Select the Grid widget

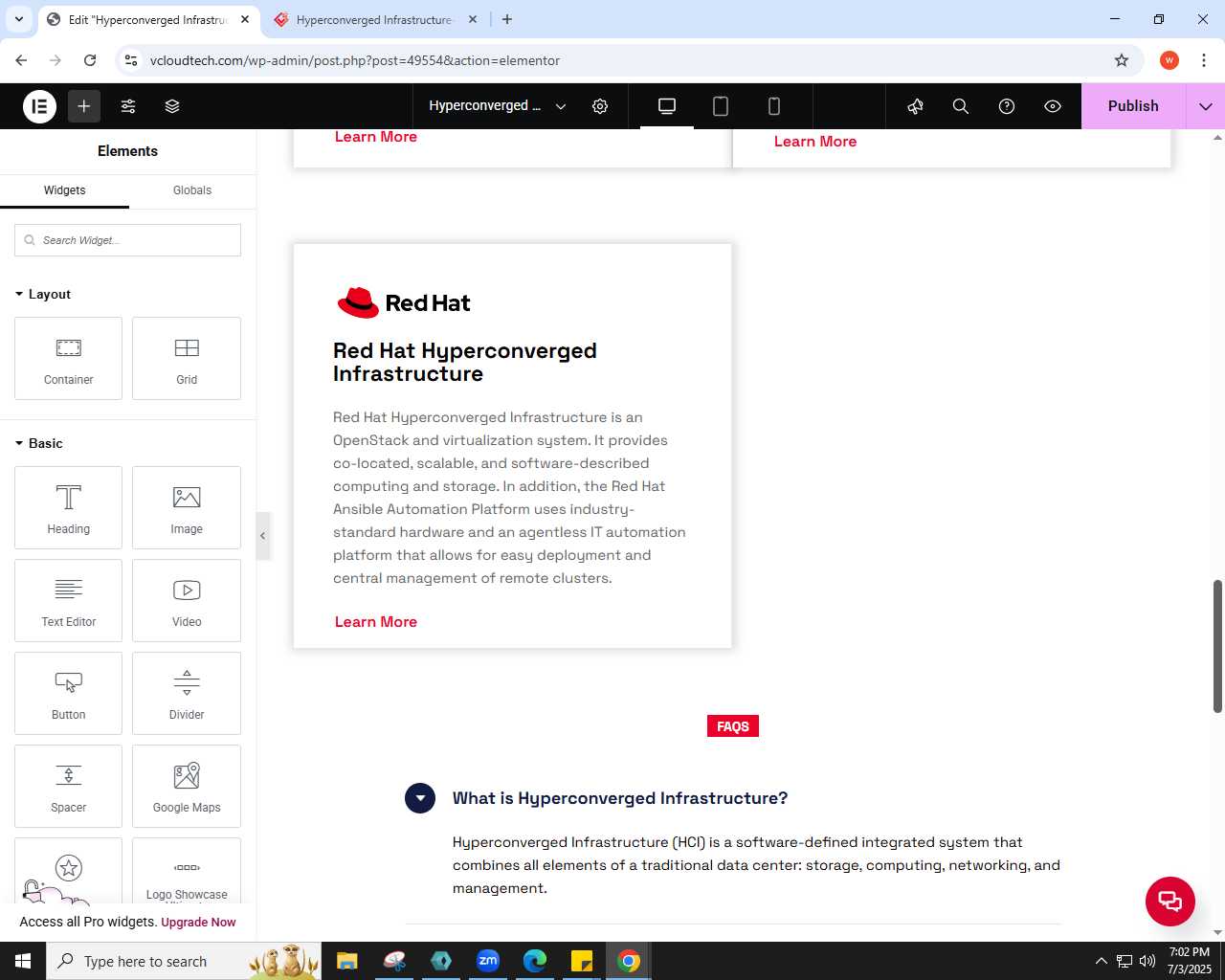point(187,358)
